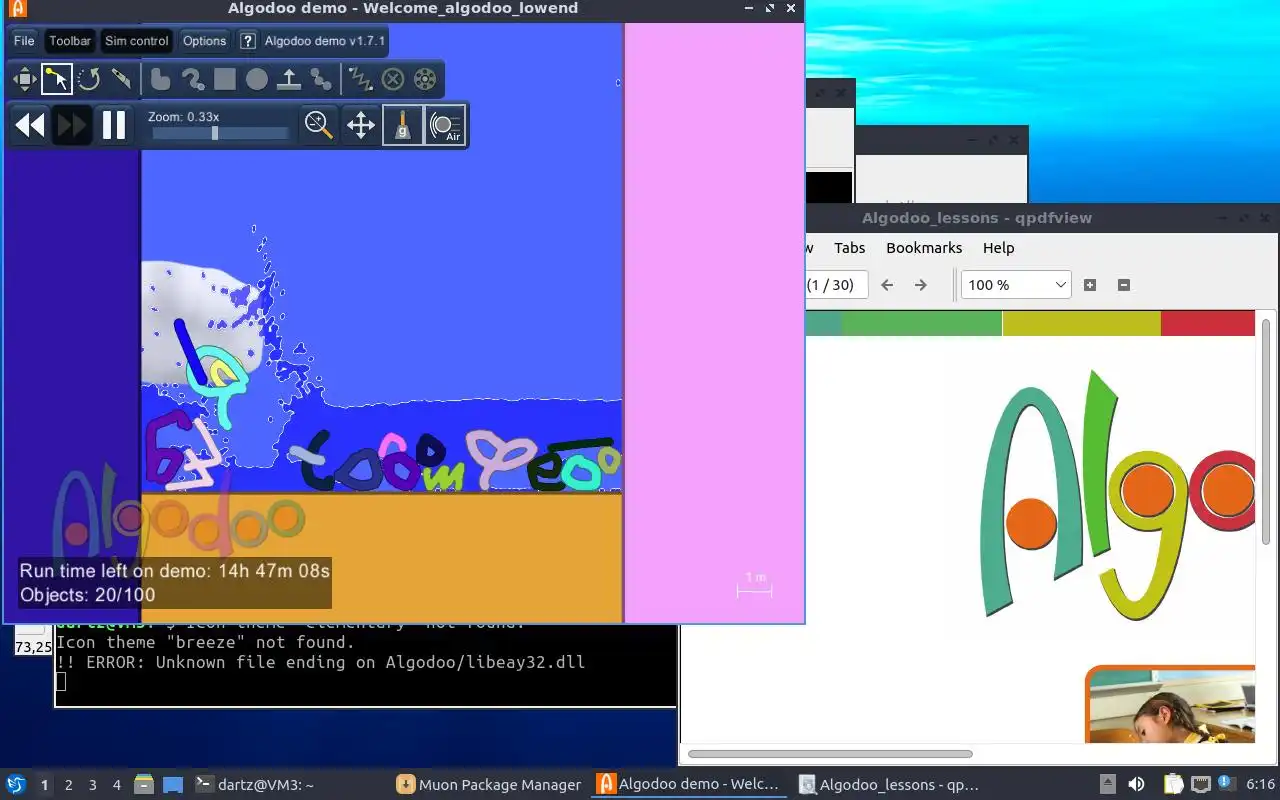Open the clipboard tray icon

click(x=1172, y=784)
